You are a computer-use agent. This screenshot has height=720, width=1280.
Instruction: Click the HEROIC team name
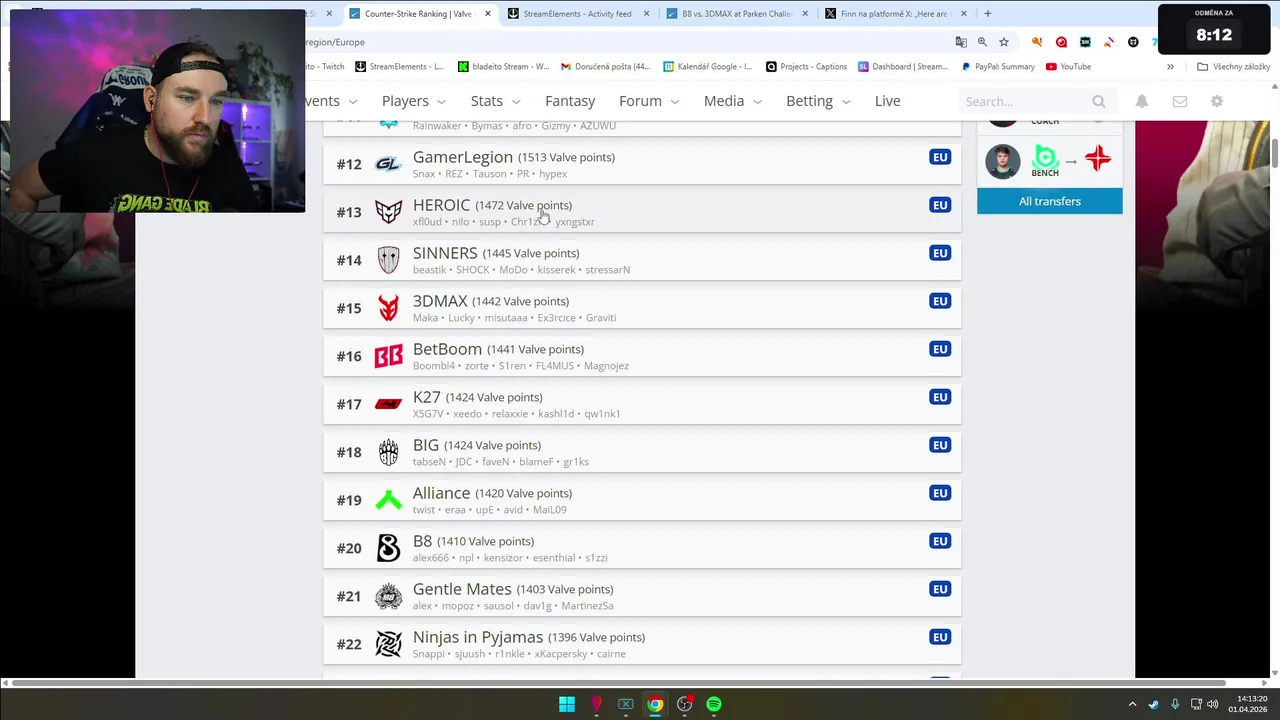[441, 205]
